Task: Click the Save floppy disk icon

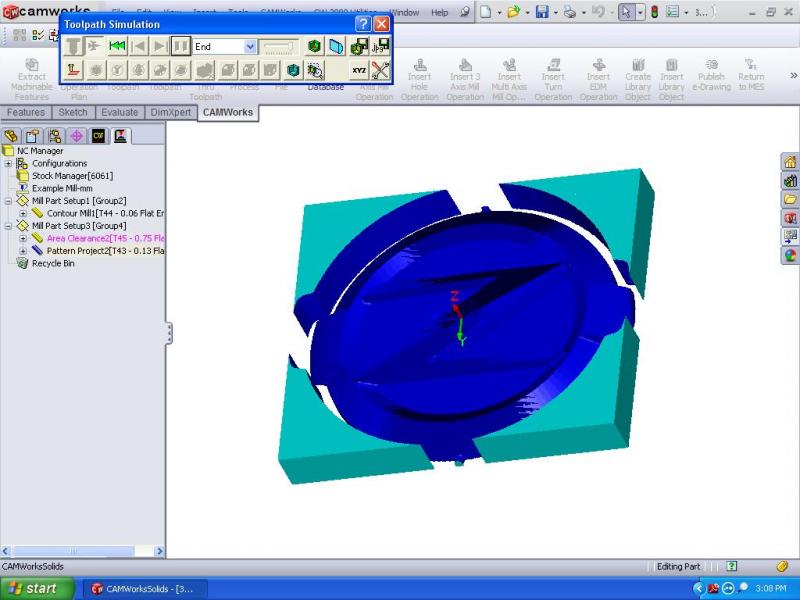Action: click(542, 12)
